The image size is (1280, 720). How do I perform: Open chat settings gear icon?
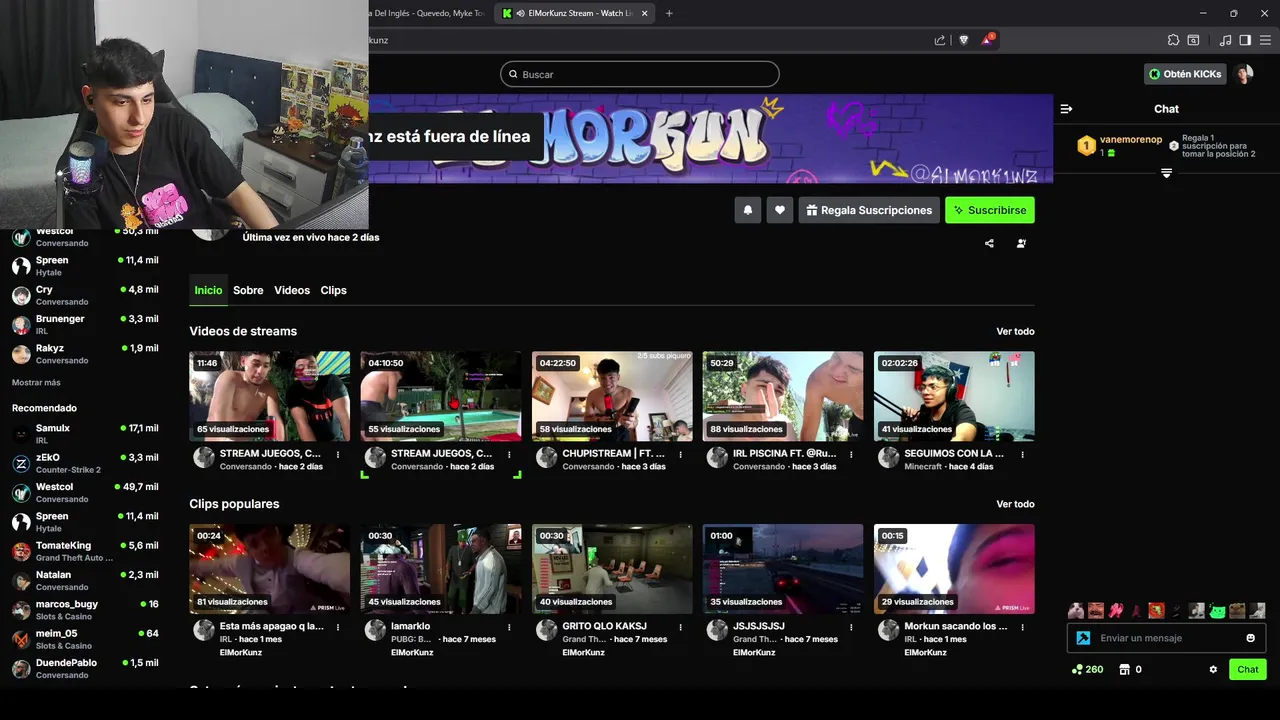point(1213,669)
